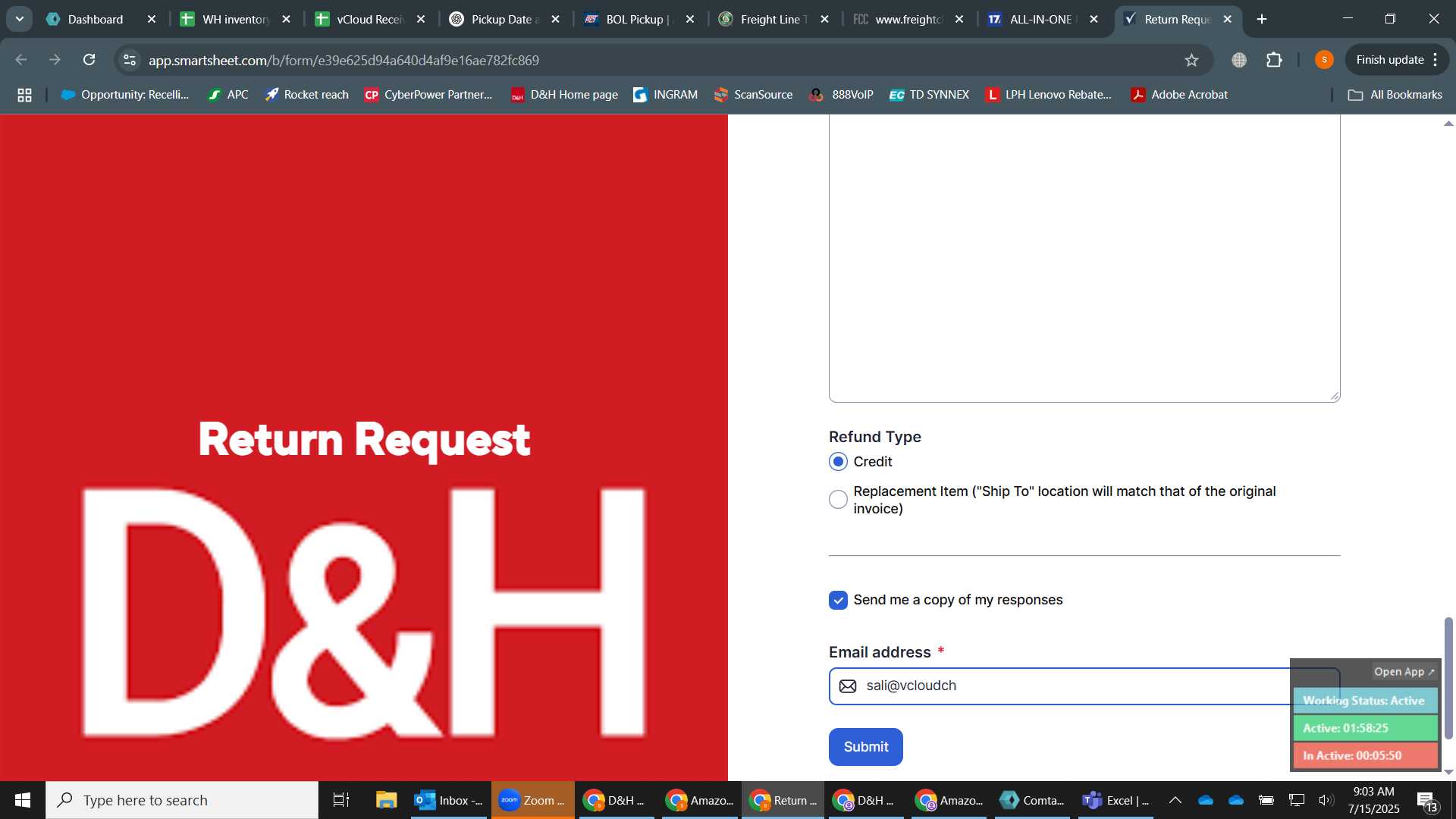
Task: Open the Extensions puzzle menu
Action: [x=1274, y=60]
